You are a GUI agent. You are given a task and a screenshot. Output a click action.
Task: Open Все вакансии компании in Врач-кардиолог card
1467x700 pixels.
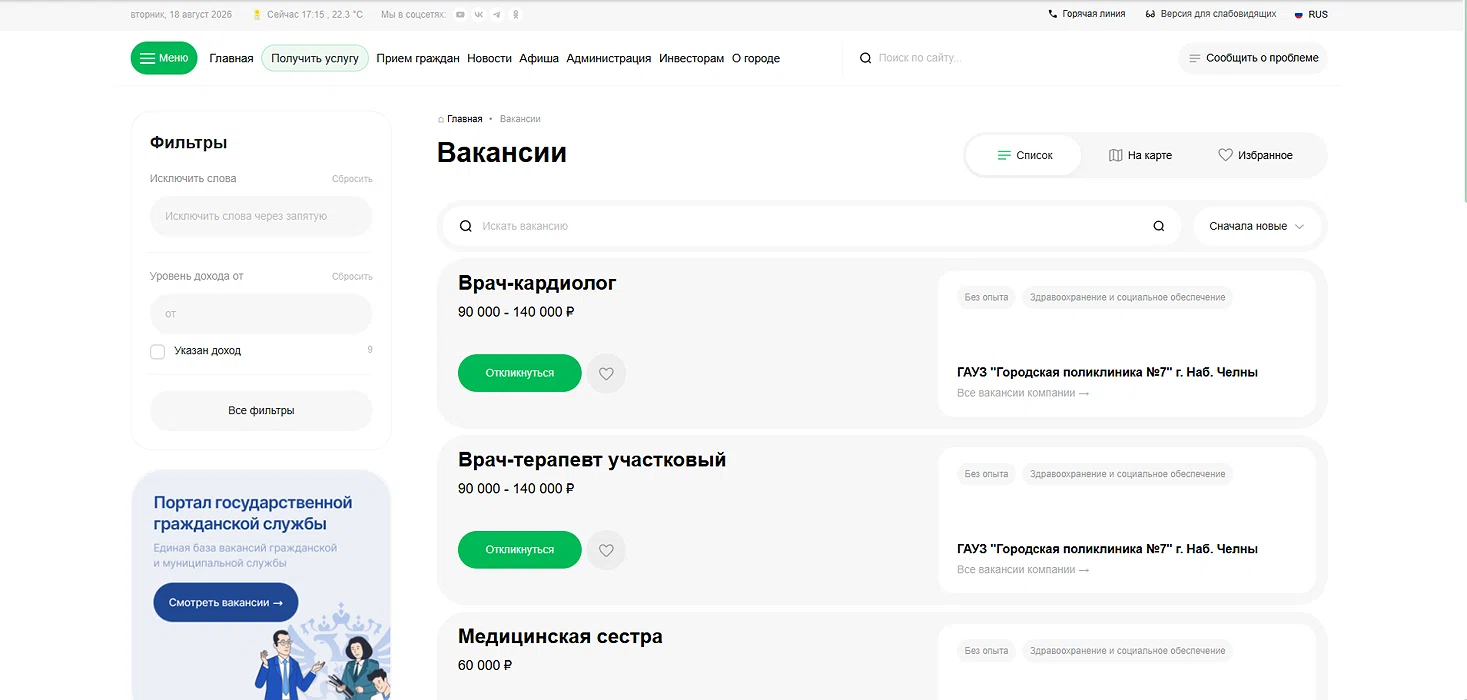coord(1023,393)
